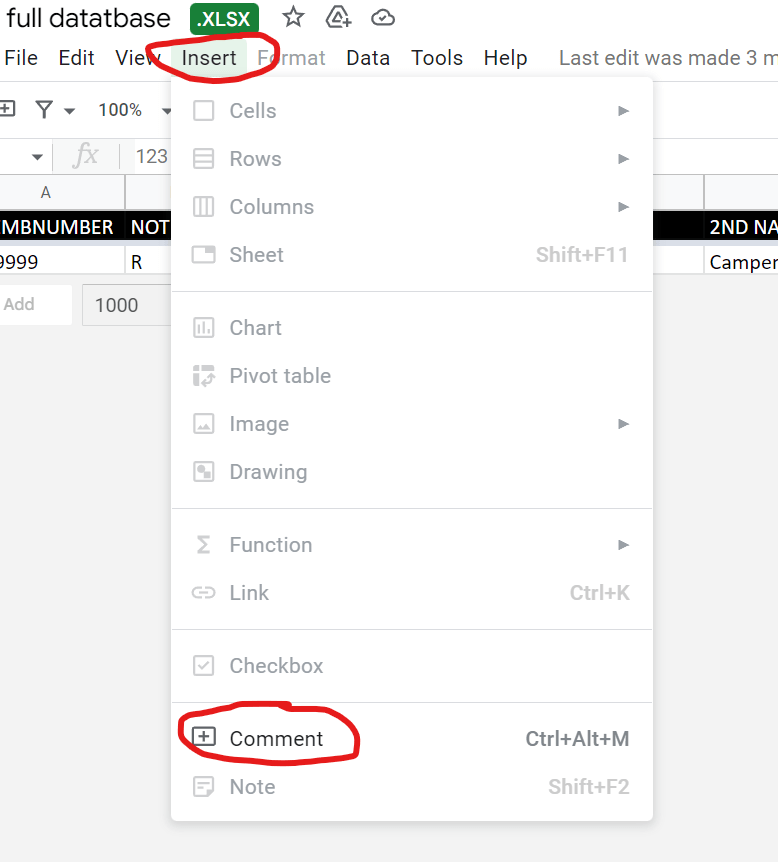The width and height of the screenshot is (778, 862).
Task: Choose Link from the Insert menu
Action: coord(249,593)
